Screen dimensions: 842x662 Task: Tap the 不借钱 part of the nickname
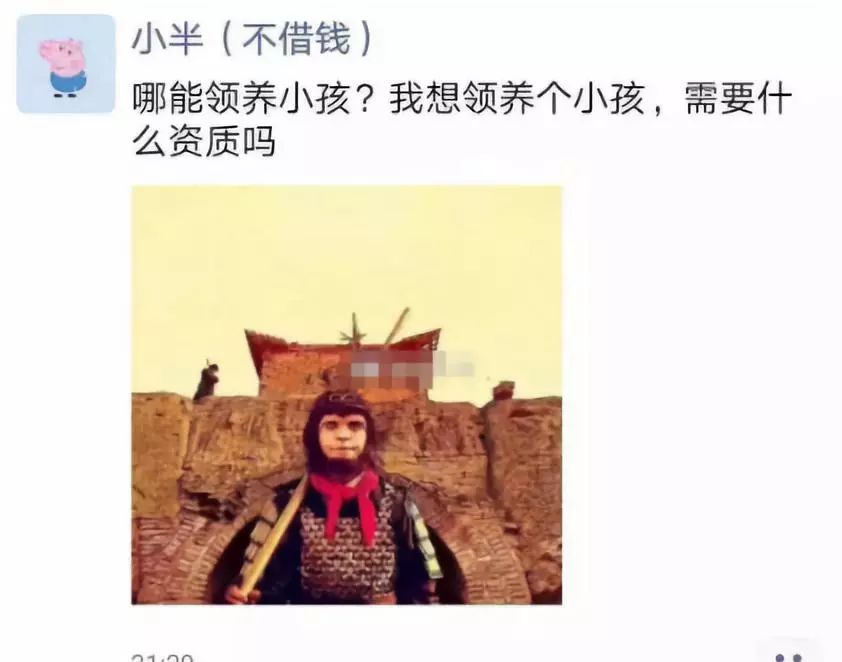tap(296, 39)
